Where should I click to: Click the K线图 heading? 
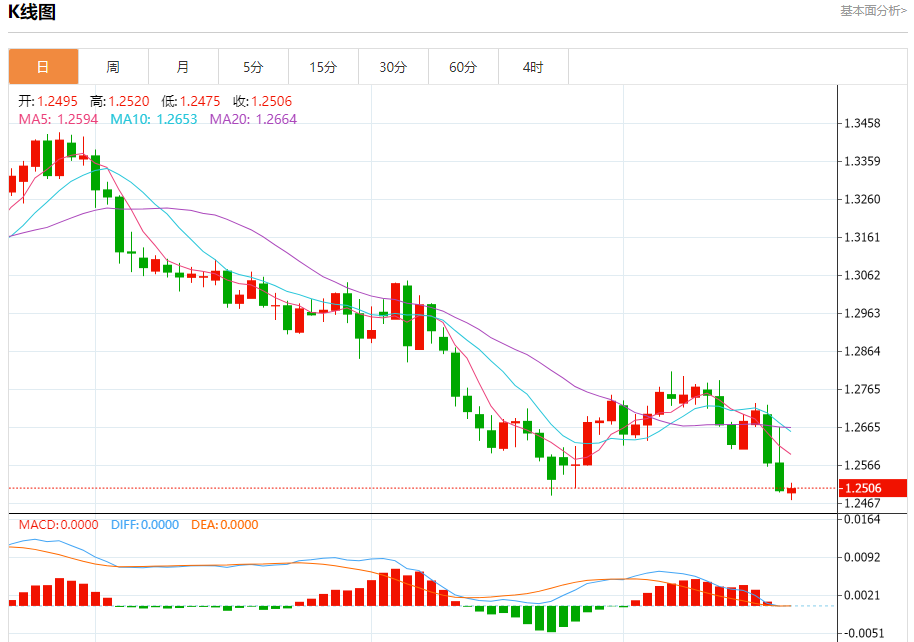(x=31, y=12)
